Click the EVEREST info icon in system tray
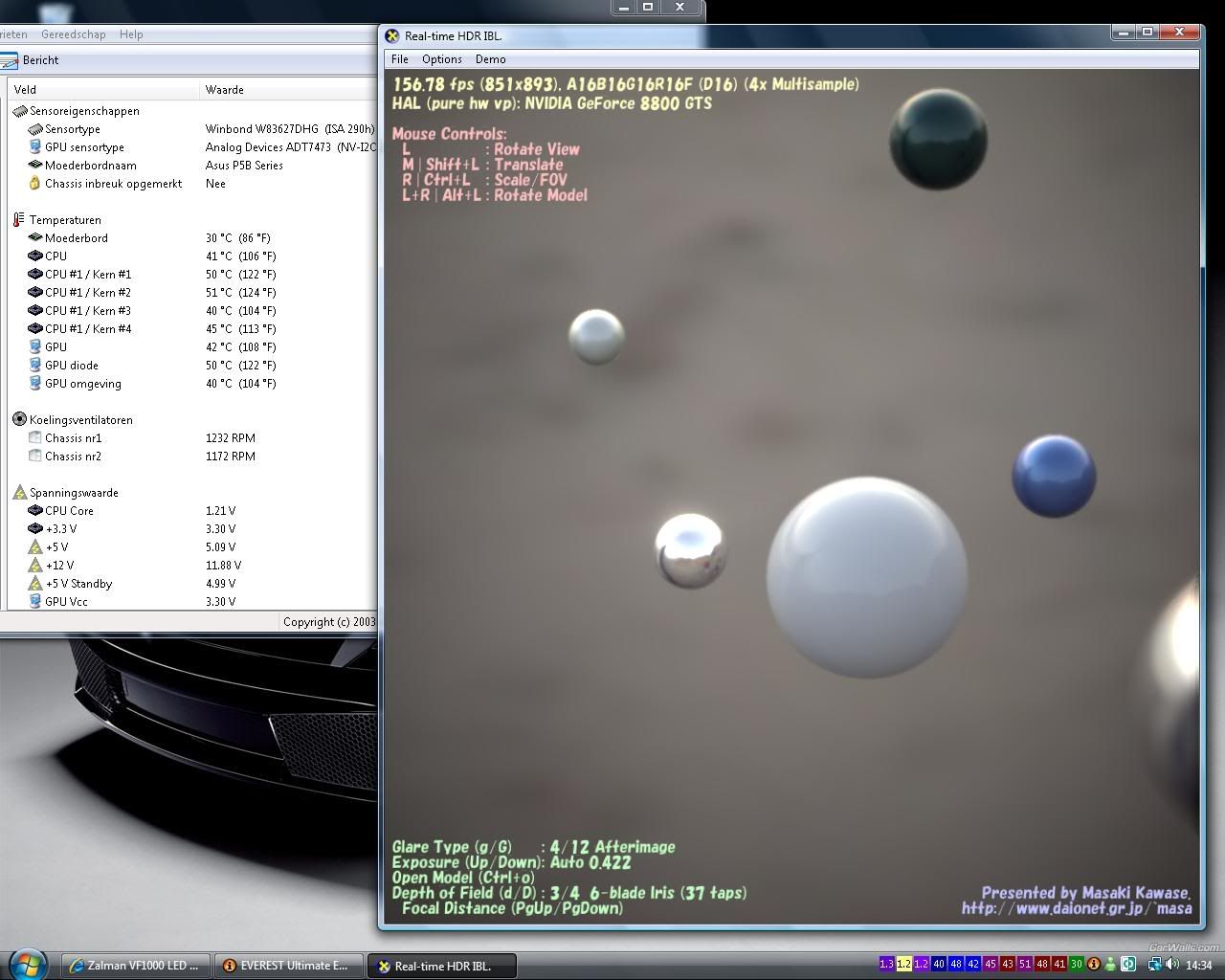This screenshot has width=1225, height=980. pos(1094,965)
